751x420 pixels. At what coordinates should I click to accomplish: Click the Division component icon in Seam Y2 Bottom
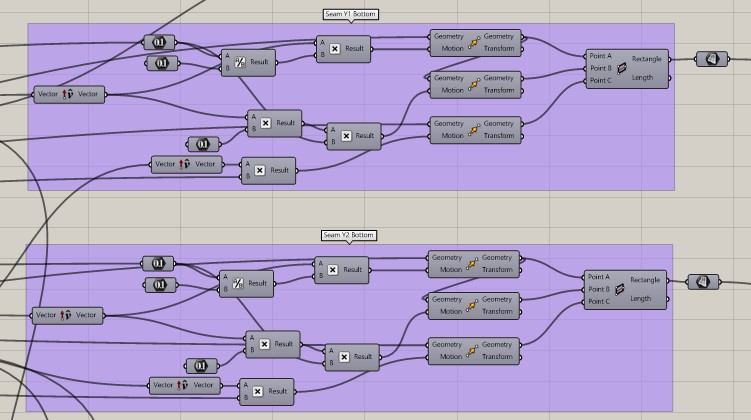click(x=238, y=284)
